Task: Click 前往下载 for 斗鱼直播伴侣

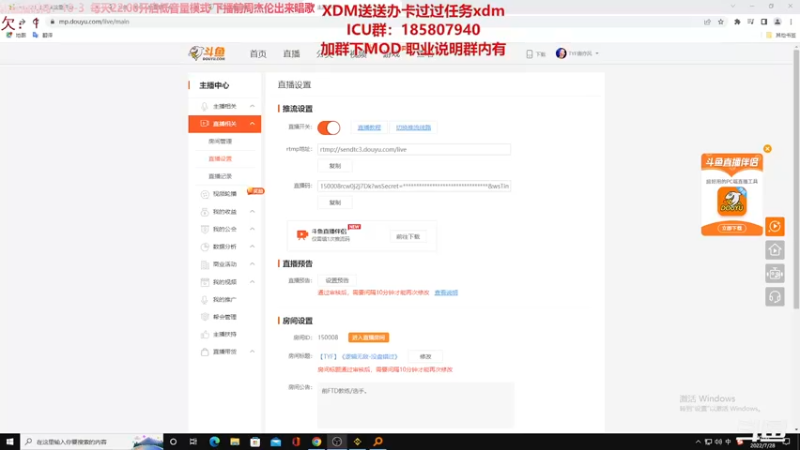Action: (408, 237)
